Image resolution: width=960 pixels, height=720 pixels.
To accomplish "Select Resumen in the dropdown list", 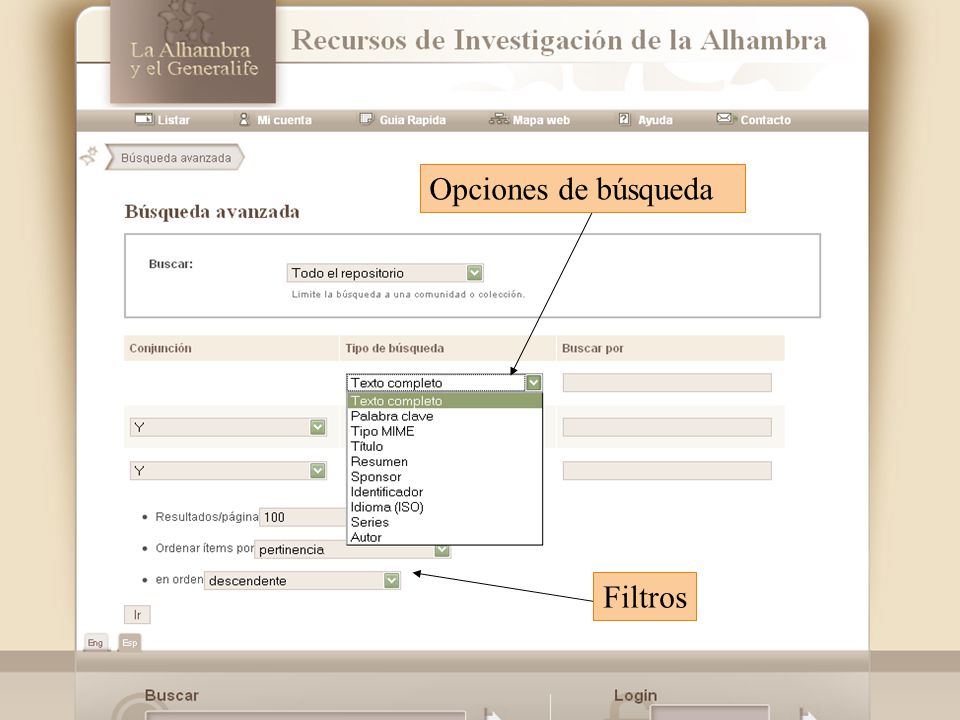I will coord(444,462).
